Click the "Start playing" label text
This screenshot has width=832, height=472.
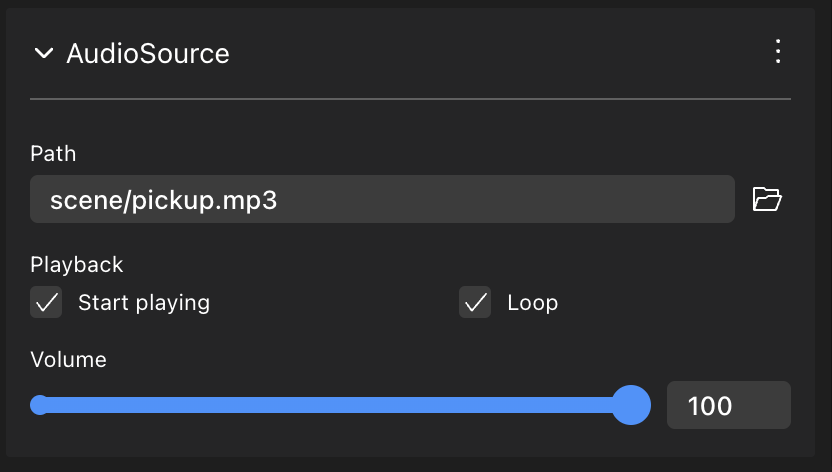[x=144, y=302]
